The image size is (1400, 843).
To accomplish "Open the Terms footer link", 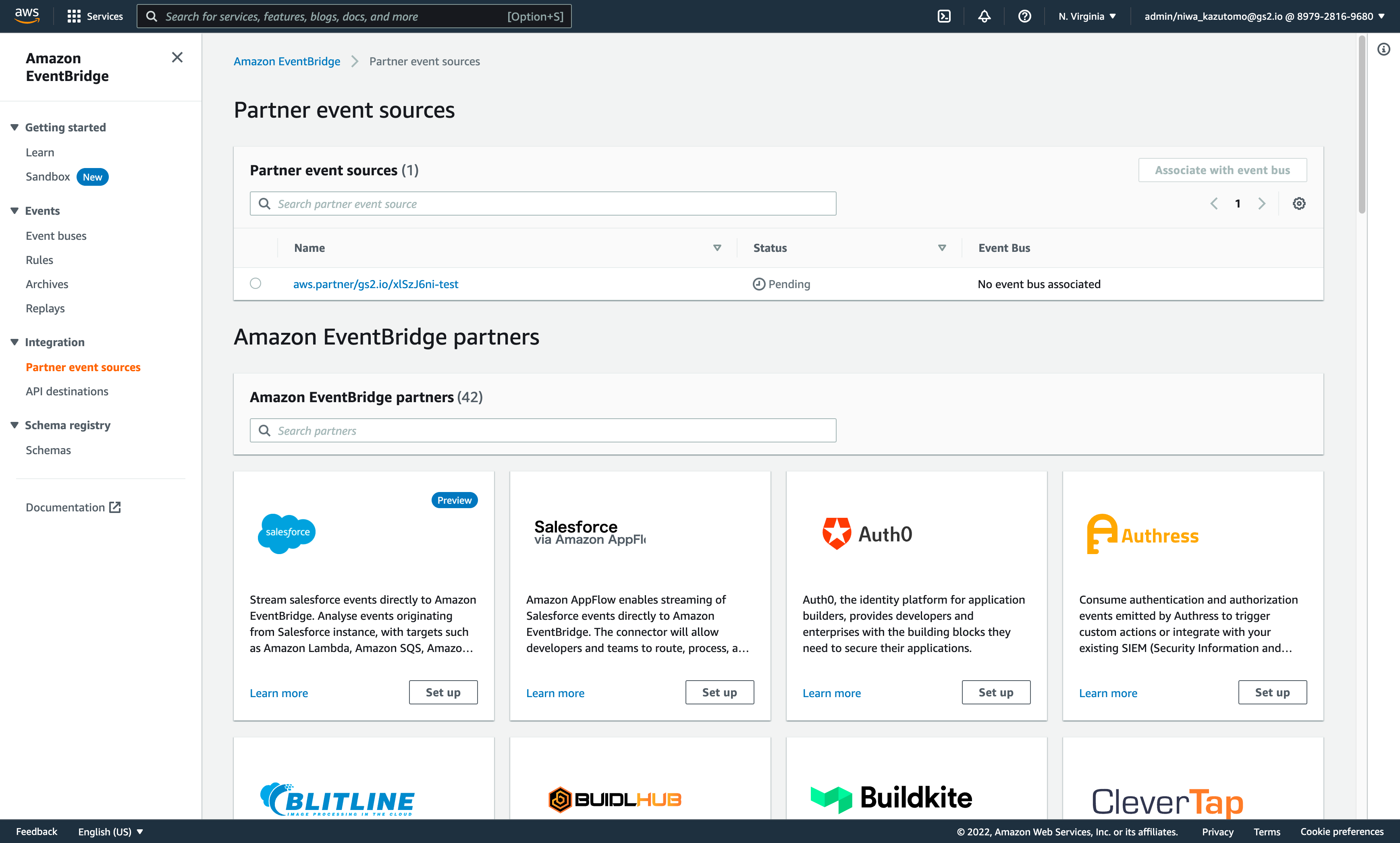I will pos(1267,832).
